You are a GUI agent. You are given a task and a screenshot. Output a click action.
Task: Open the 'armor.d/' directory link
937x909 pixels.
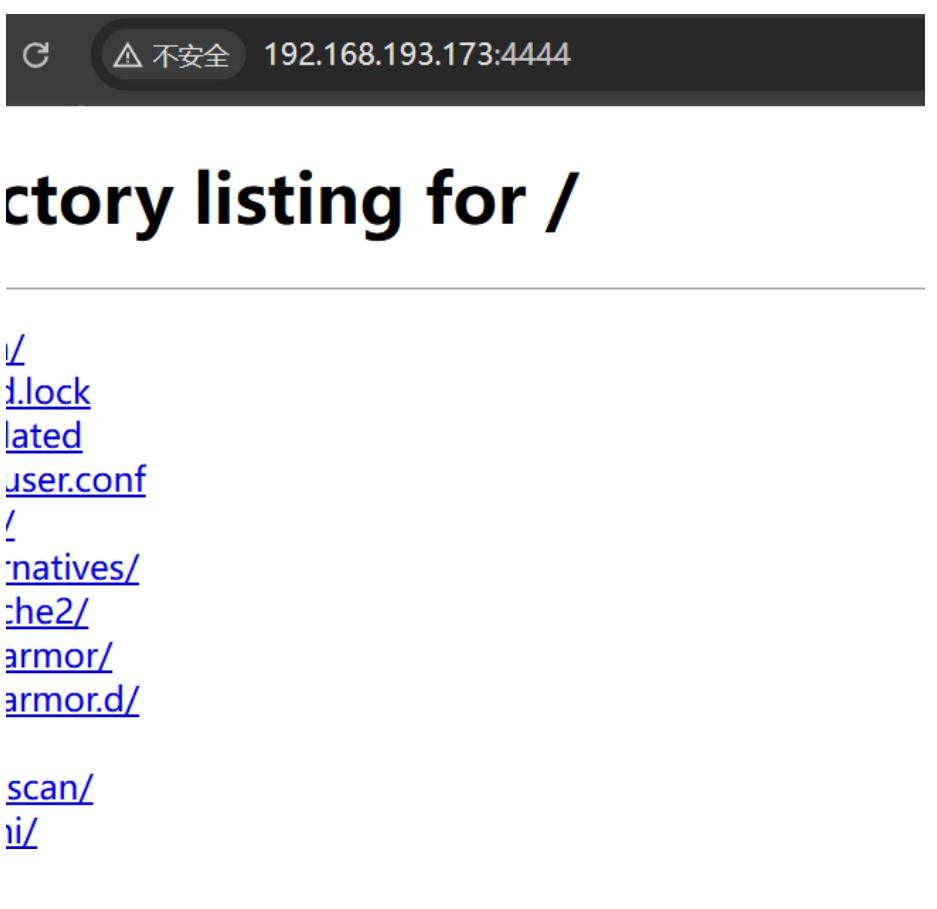point(72,700)
